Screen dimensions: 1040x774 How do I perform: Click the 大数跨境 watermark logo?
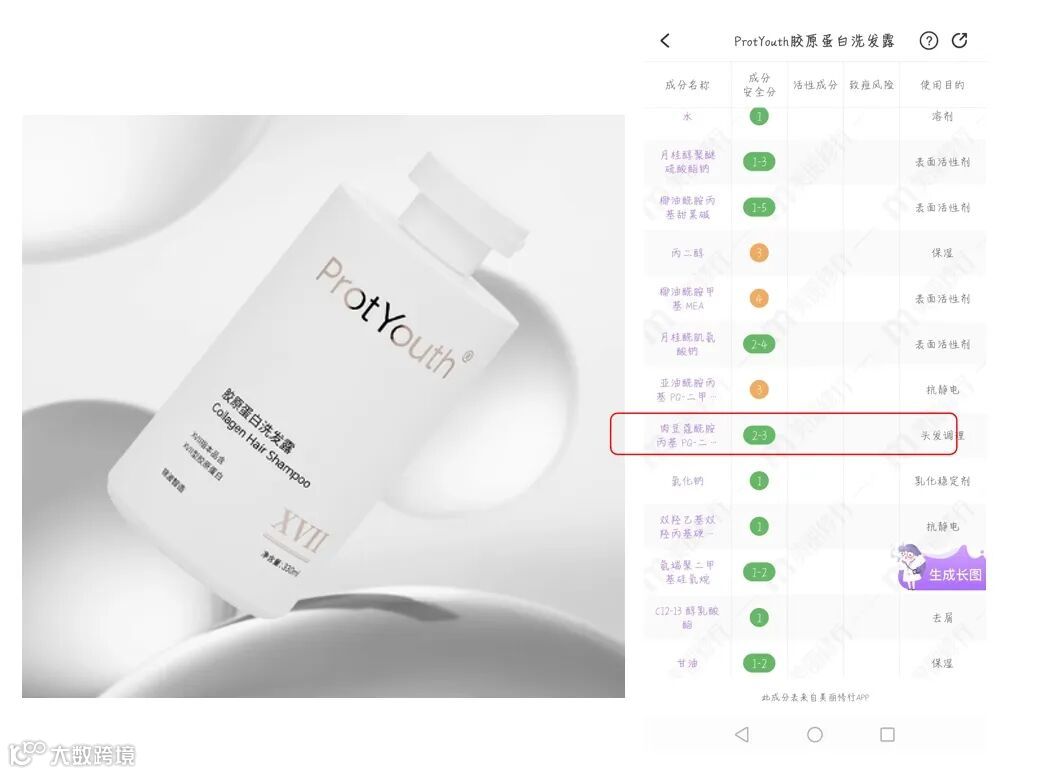pos(72,754)
